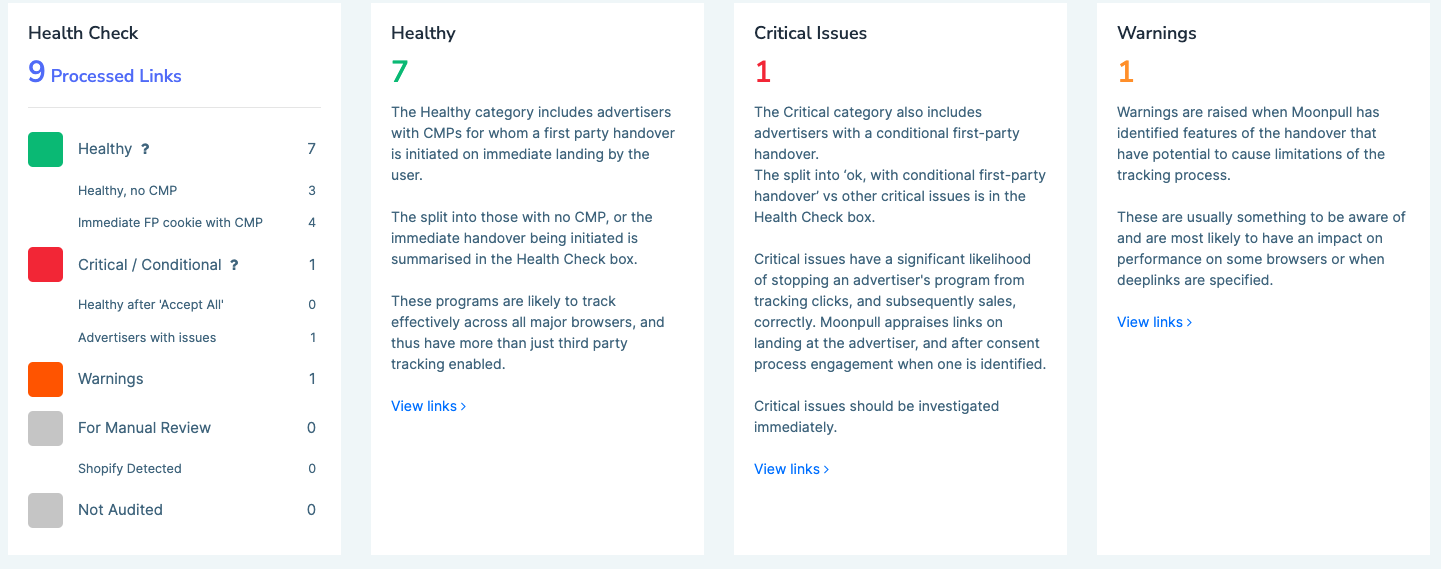Click the Critical / Conditional help question mark
1441x569 pixels.
[x=234, y=265]
